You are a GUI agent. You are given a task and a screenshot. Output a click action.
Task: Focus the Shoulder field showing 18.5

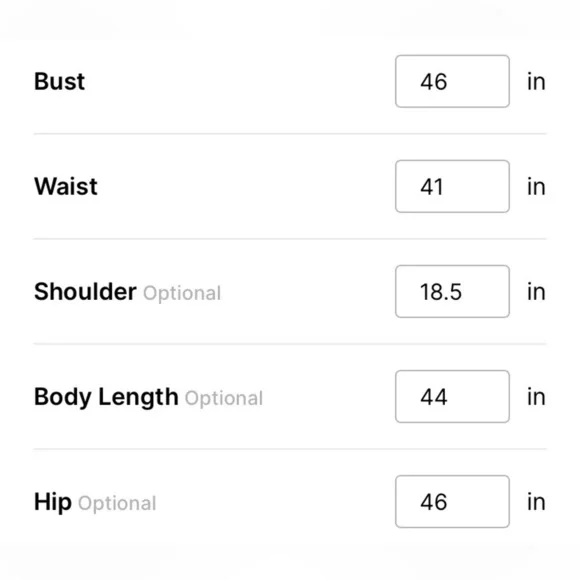[x=452, y=291]
